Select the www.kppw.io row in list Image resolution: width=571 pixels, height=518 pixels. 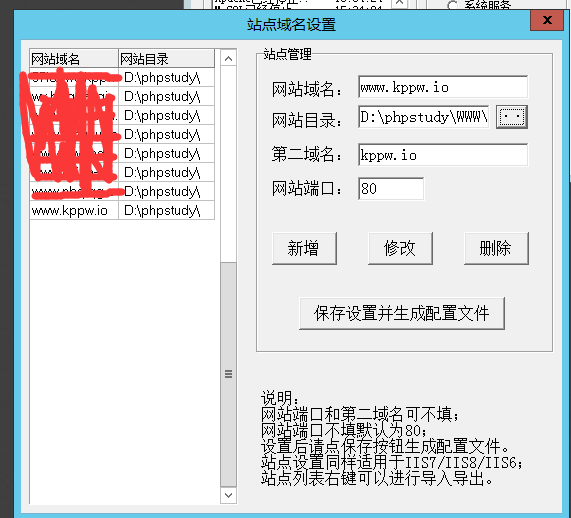pos(122,210)
